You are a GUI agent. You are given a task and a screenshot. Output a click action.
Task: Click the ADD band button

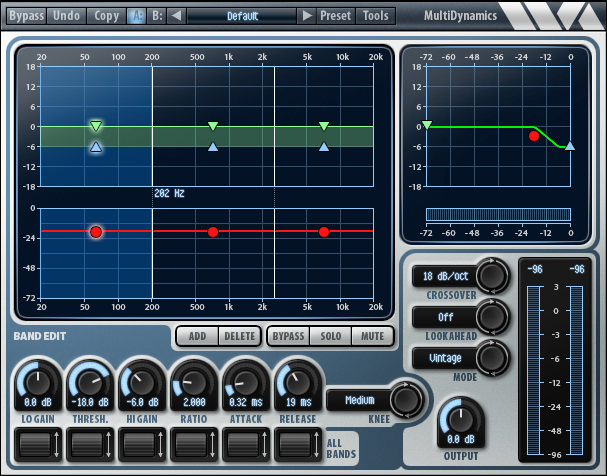[197, 336]
